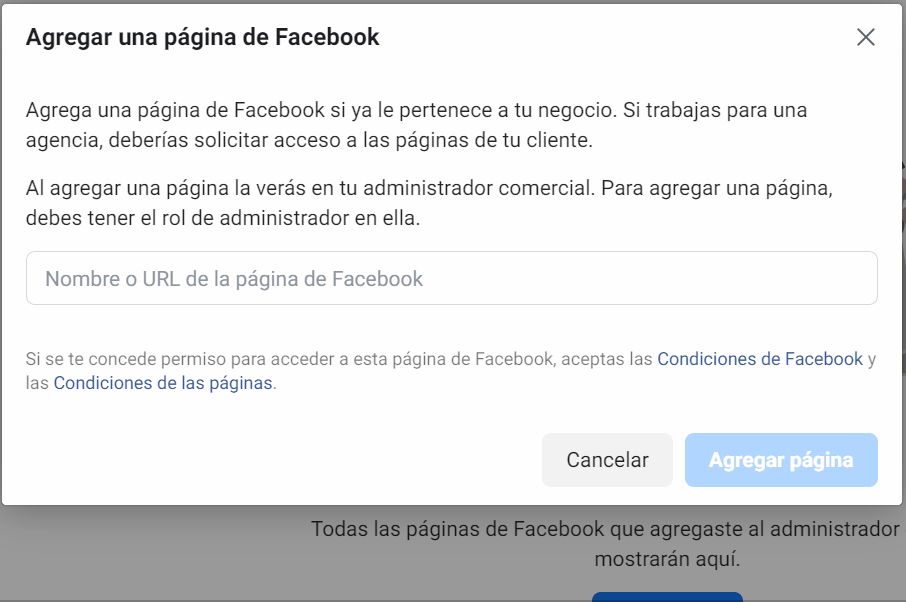Select the line debes tener el rol de administrador
This screenshot has width=906, height=602.
click(x=222, y=218)
